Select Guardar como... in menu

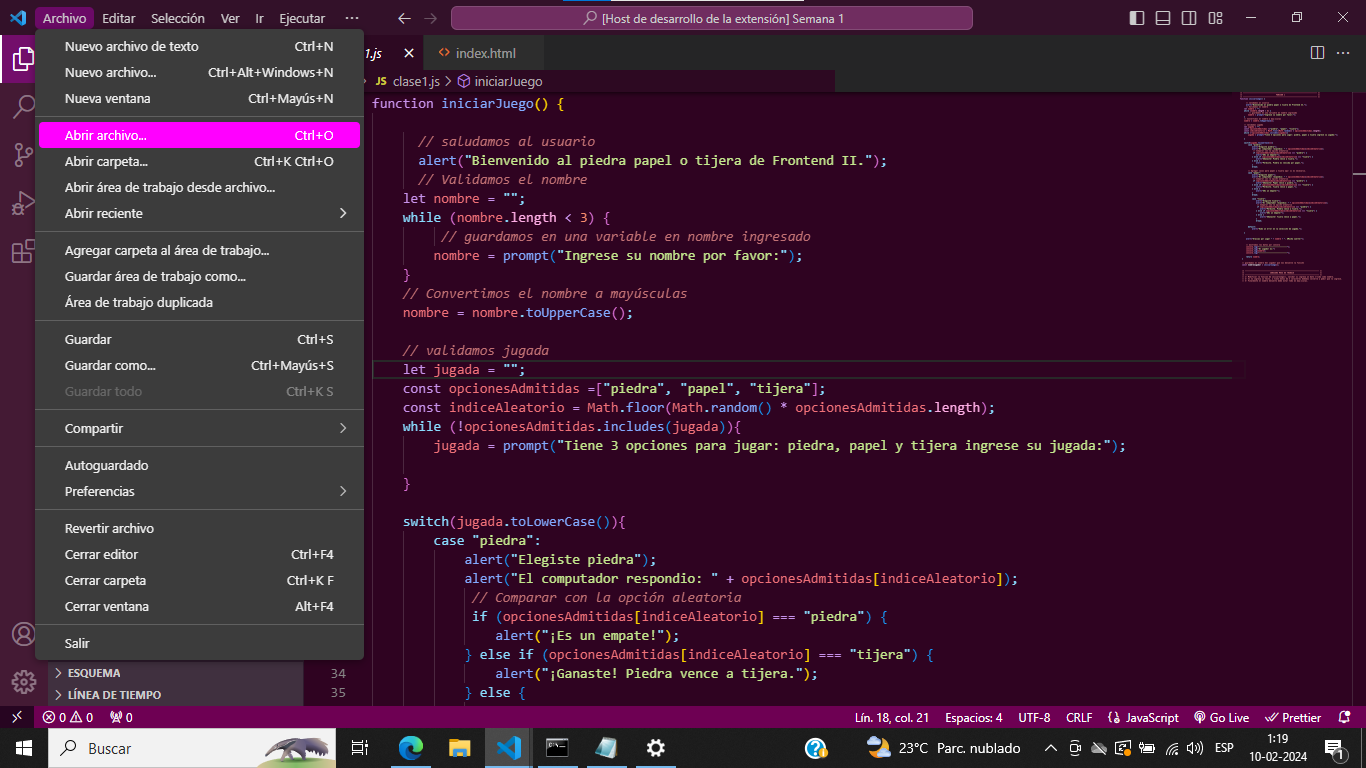[199, 365]
